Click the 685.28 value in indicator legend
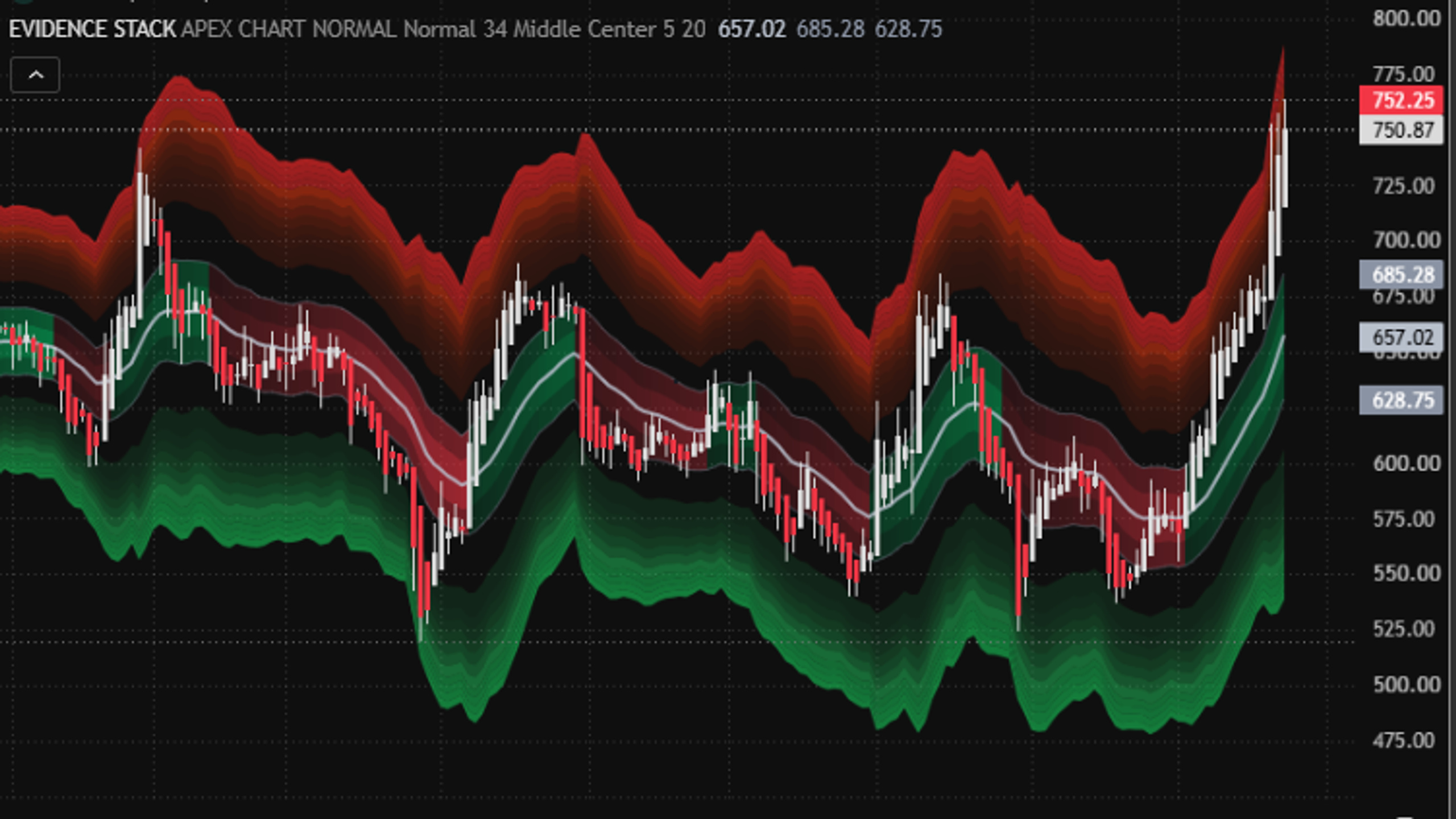 [830, 29]
